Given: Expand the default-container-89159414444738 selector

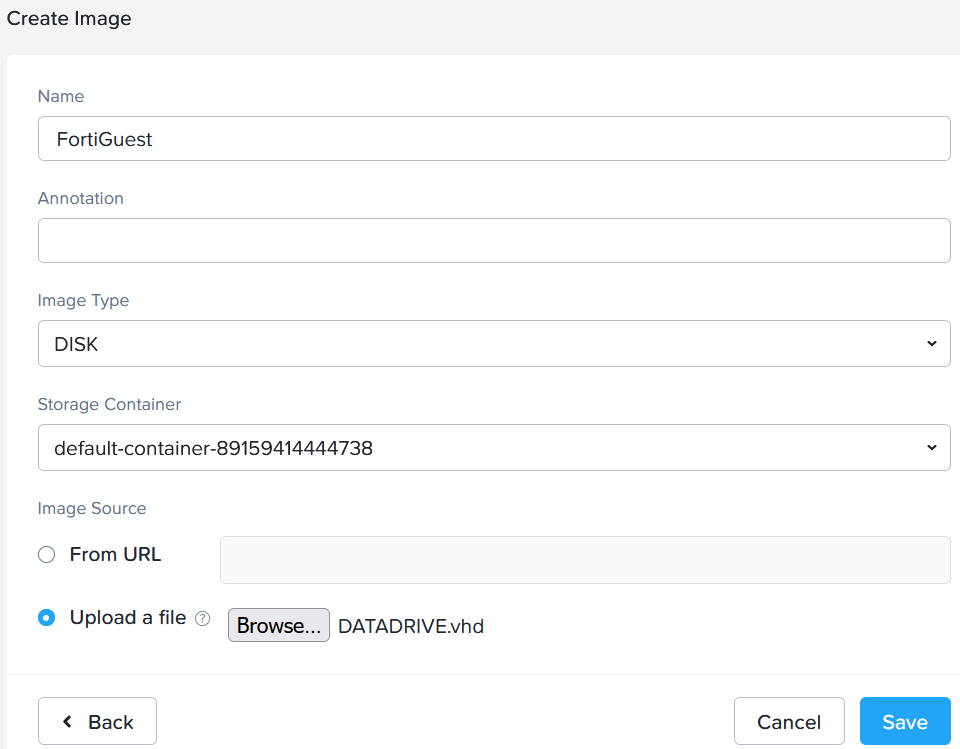Looking at the screenshot, I should tap(494, 447).
